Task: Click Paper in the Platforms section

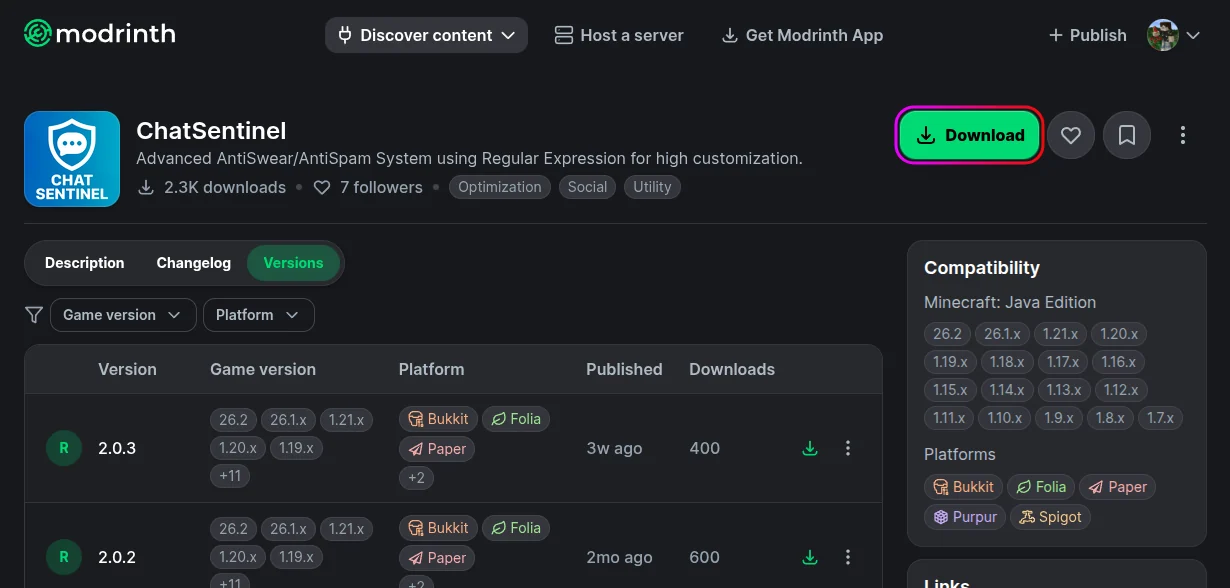Action: (1117, 487)
